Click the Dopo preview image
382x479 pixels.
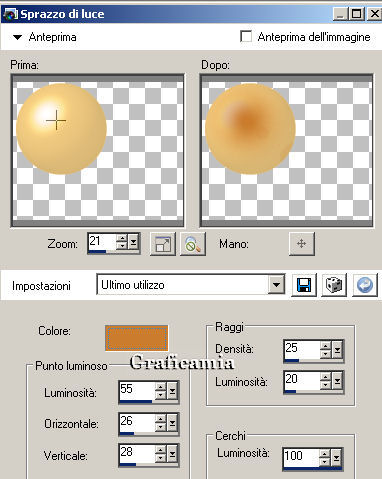point(287,150)
